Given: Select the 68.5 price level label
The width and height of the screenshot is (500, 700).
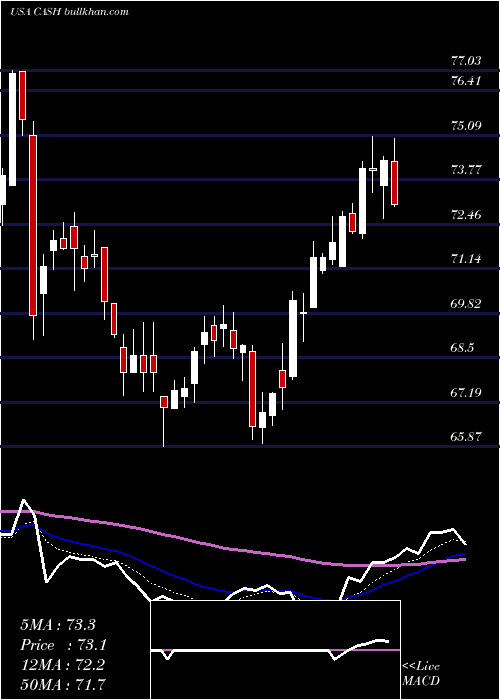Looking at the screenshot, I should tap(462, 347).
